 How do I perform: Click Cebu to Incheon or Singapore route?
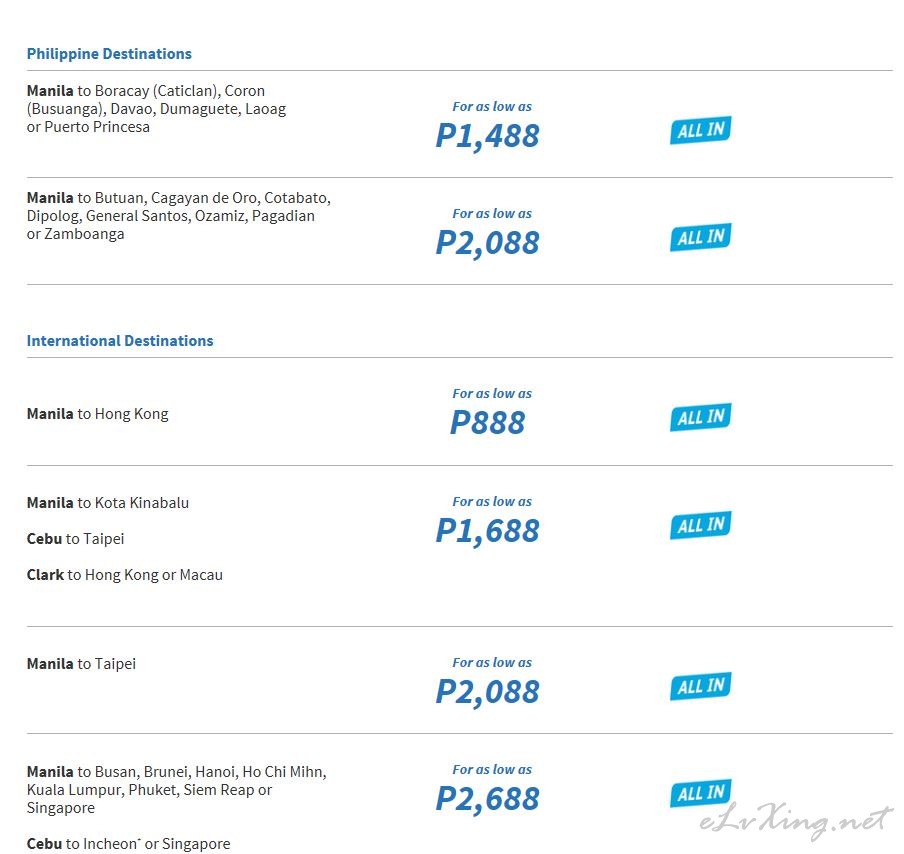[x=129, y=844]
